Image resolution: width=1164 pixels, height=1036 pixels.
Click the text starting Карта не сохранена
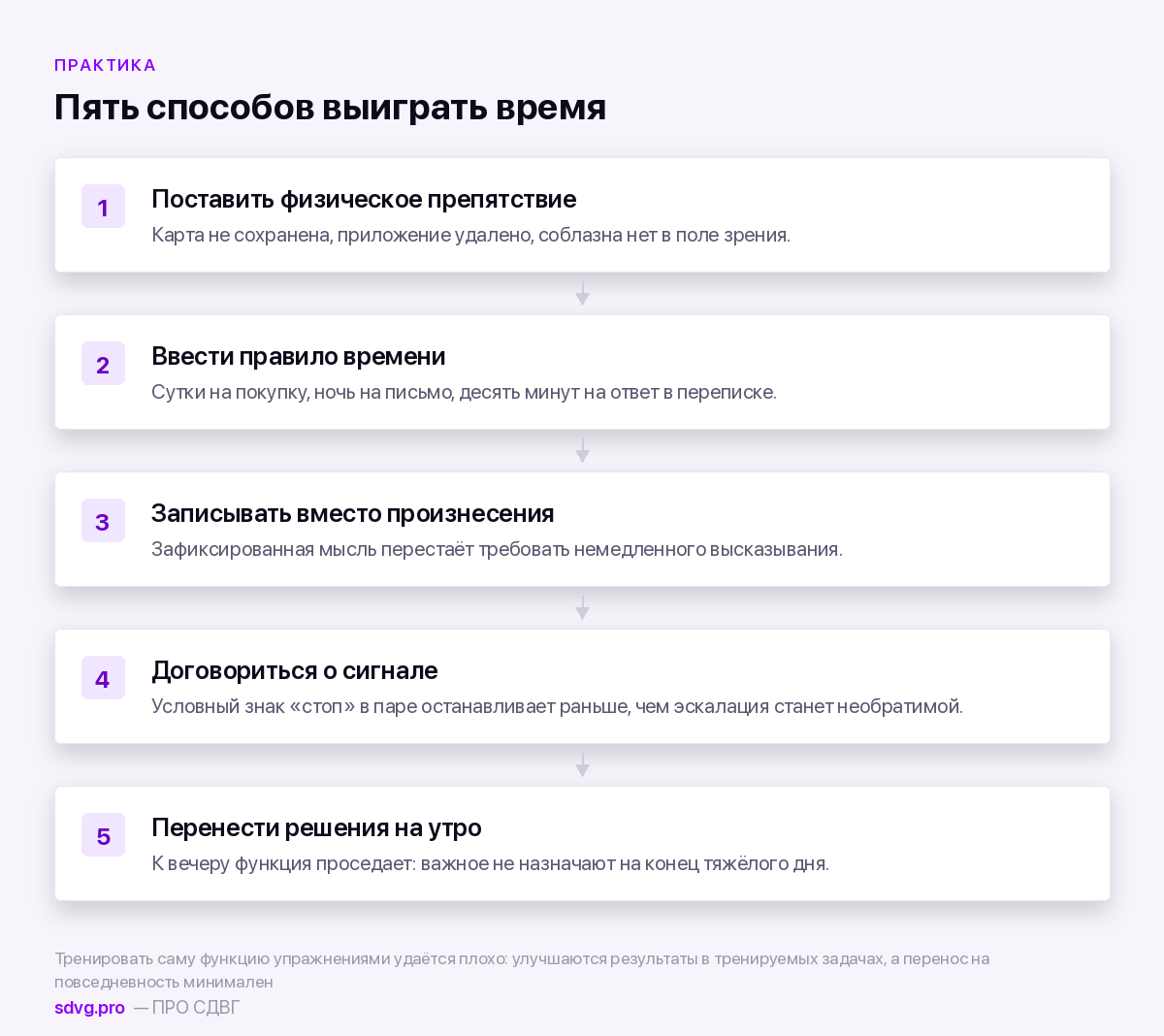click(x=470, y=235)
